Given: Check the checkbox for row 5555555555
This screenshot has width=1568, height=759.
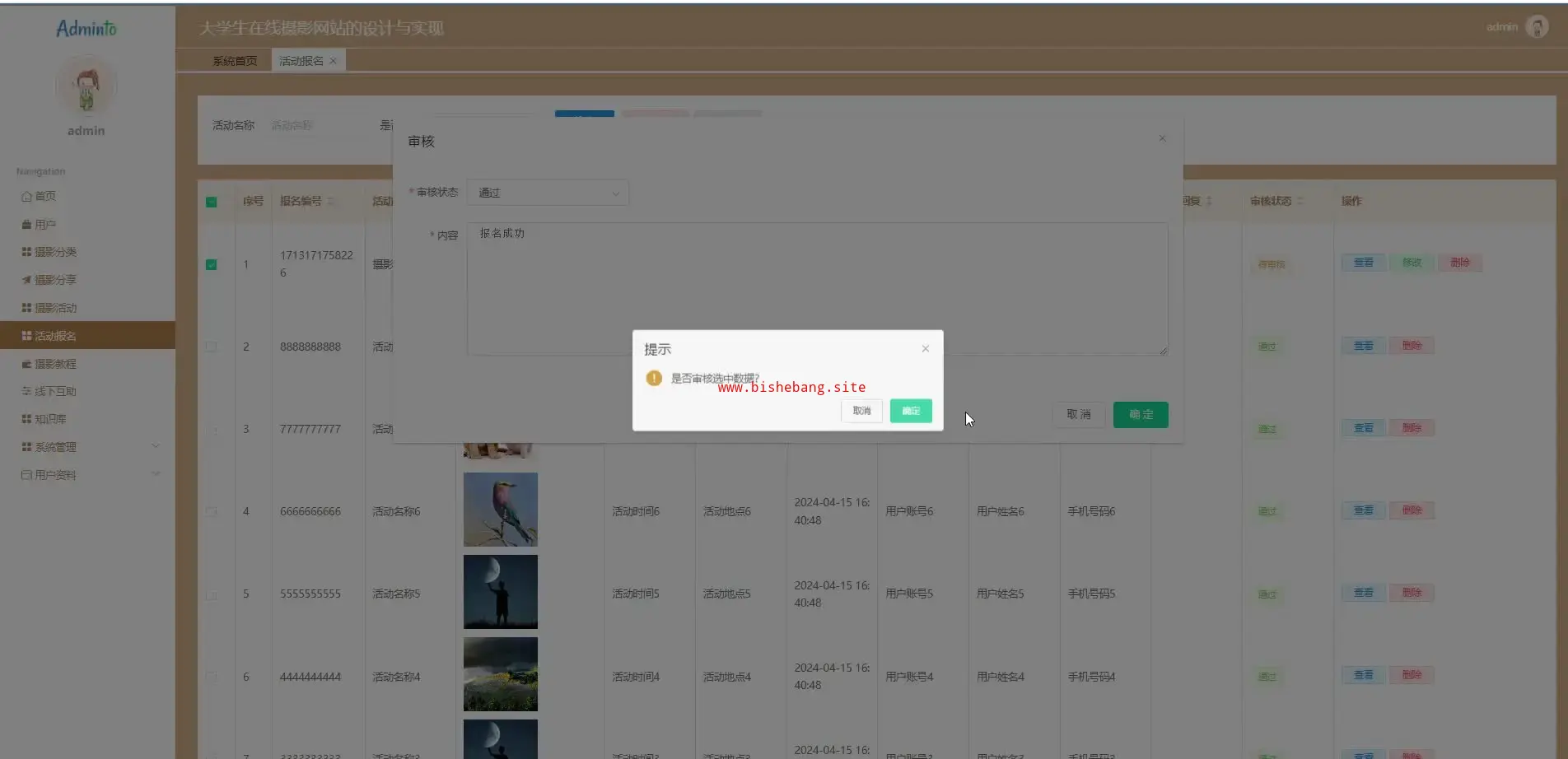Looking at the screenshot, I should 212,594.
